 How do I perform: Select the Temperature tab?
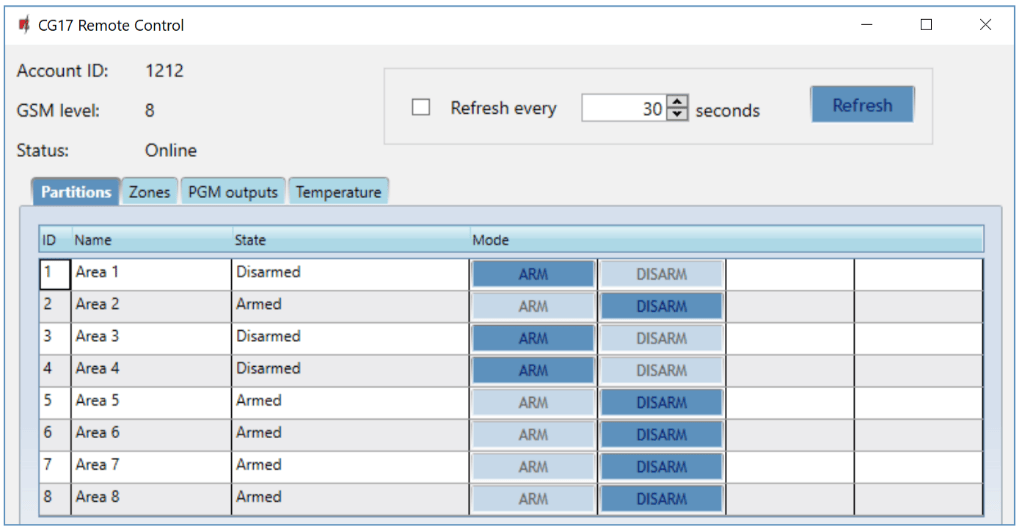[x=338, y=192]
